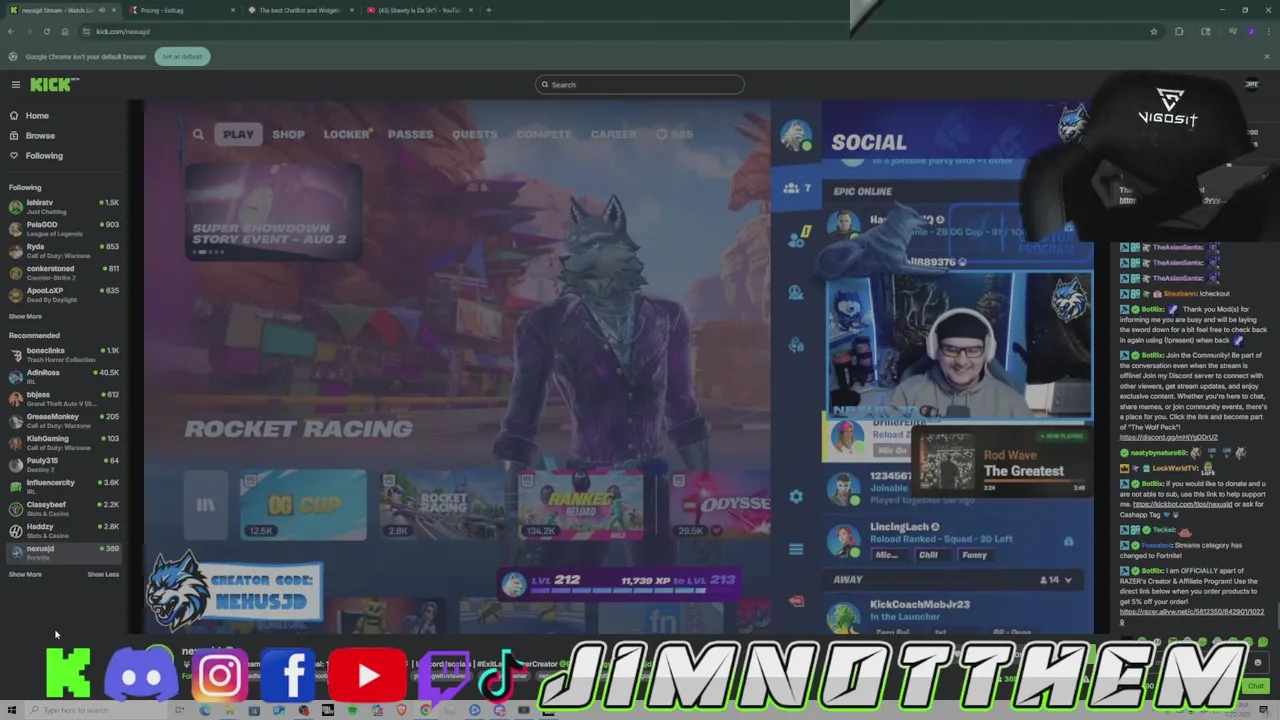Click Set as default button
The width and height of the screenshot is (1280, 720).
(182, 57)
